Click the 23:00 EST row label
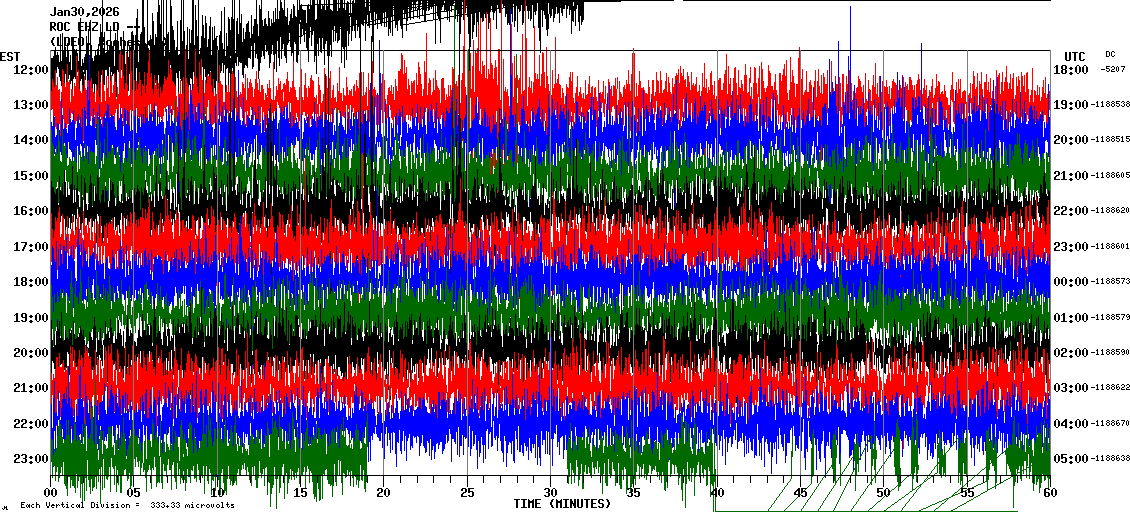 pyautogui.click(x=30, y=459)
